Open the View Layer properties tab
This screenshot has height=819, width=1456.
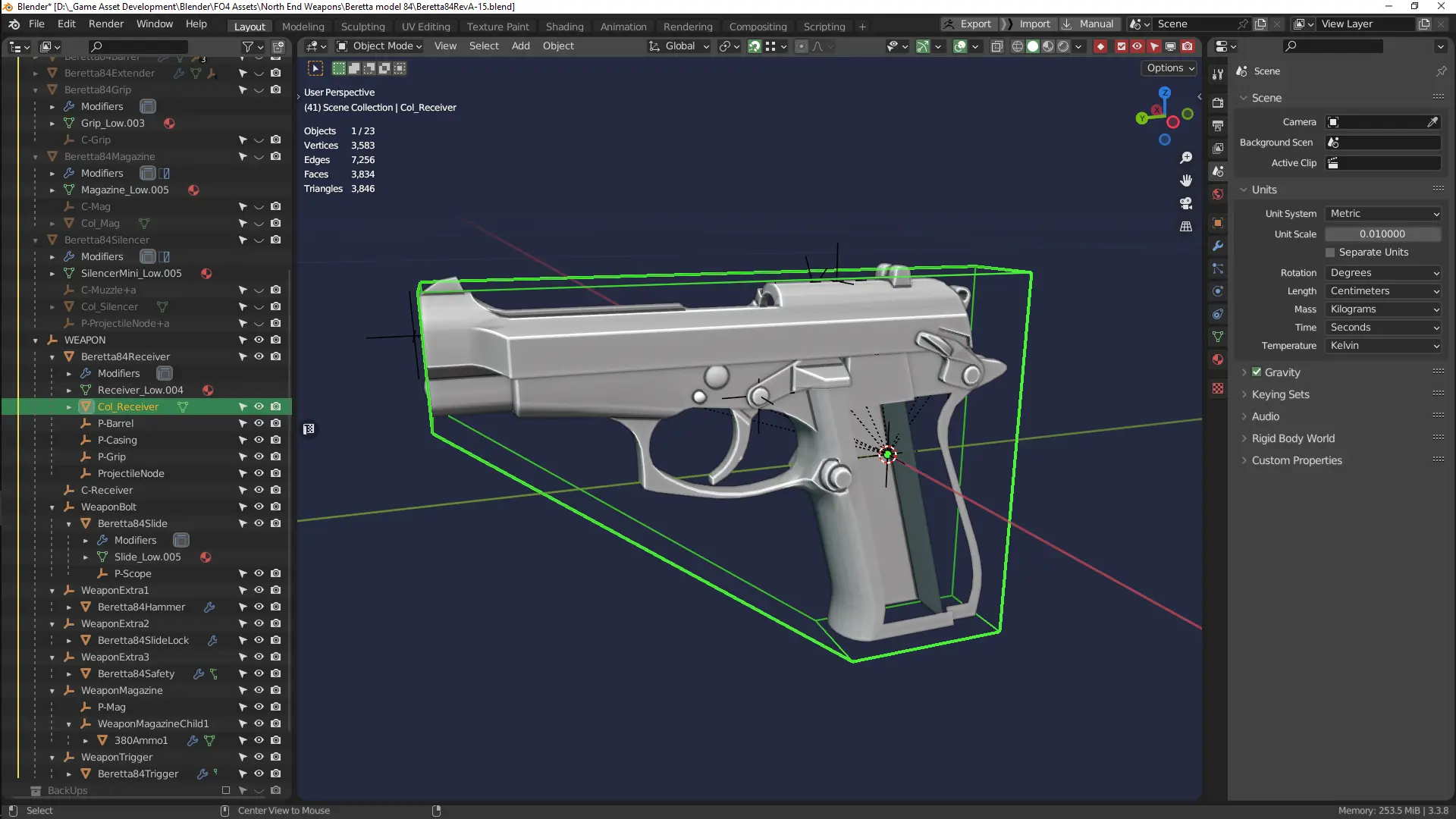pyautogui.click(x=1218, y=148)
